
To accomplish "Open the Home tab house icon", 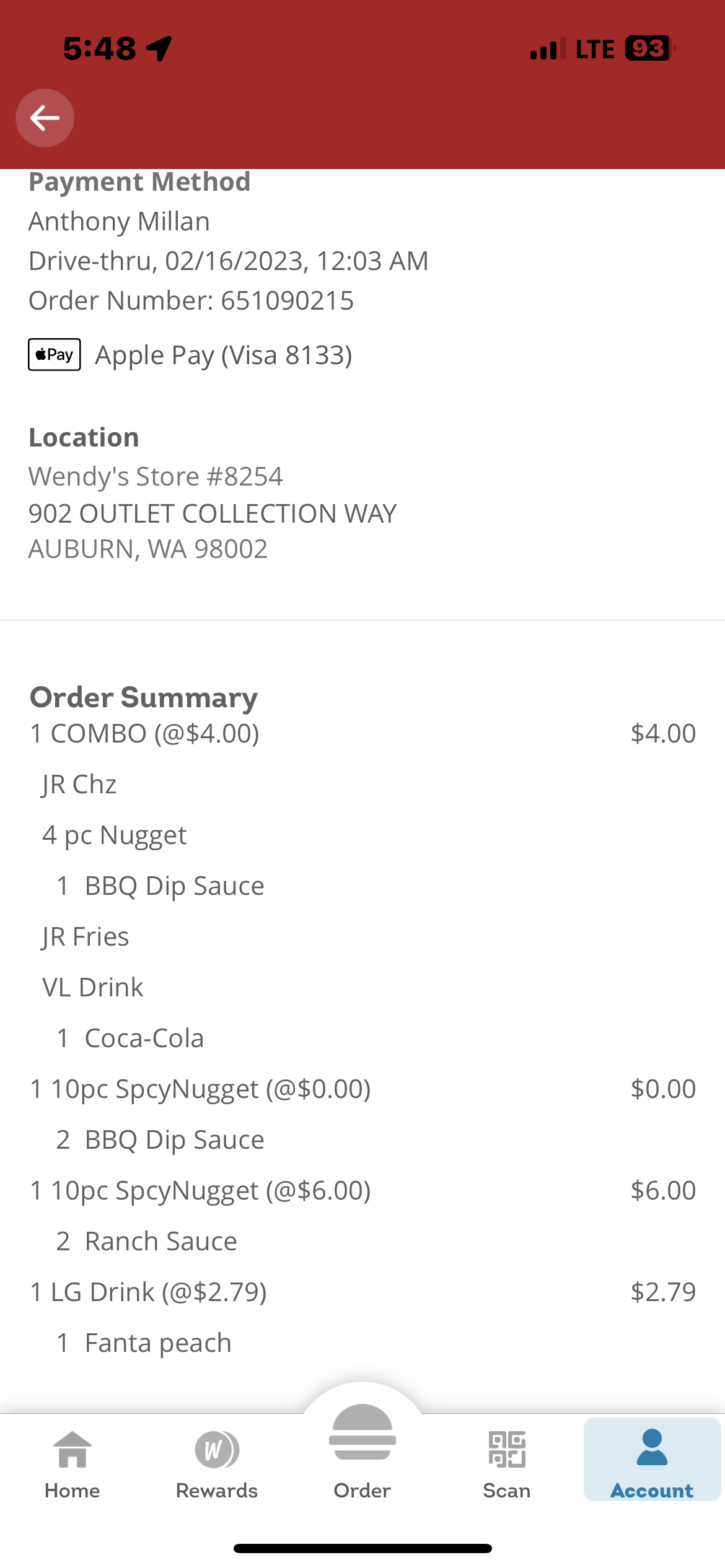I will click(72, 1450).
